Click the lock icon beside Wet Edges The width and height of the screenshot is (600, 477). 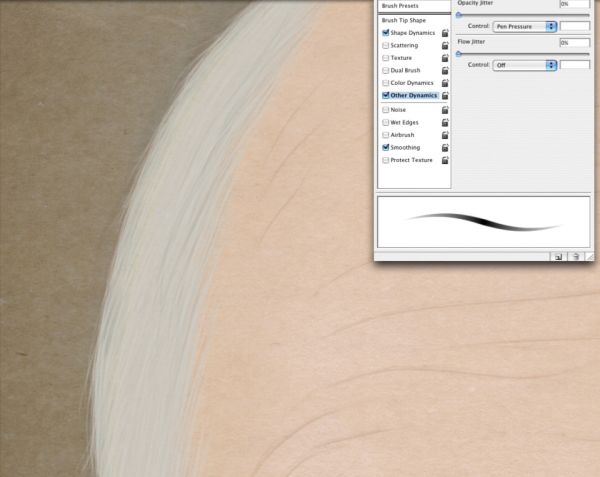(x=445, y=123)
